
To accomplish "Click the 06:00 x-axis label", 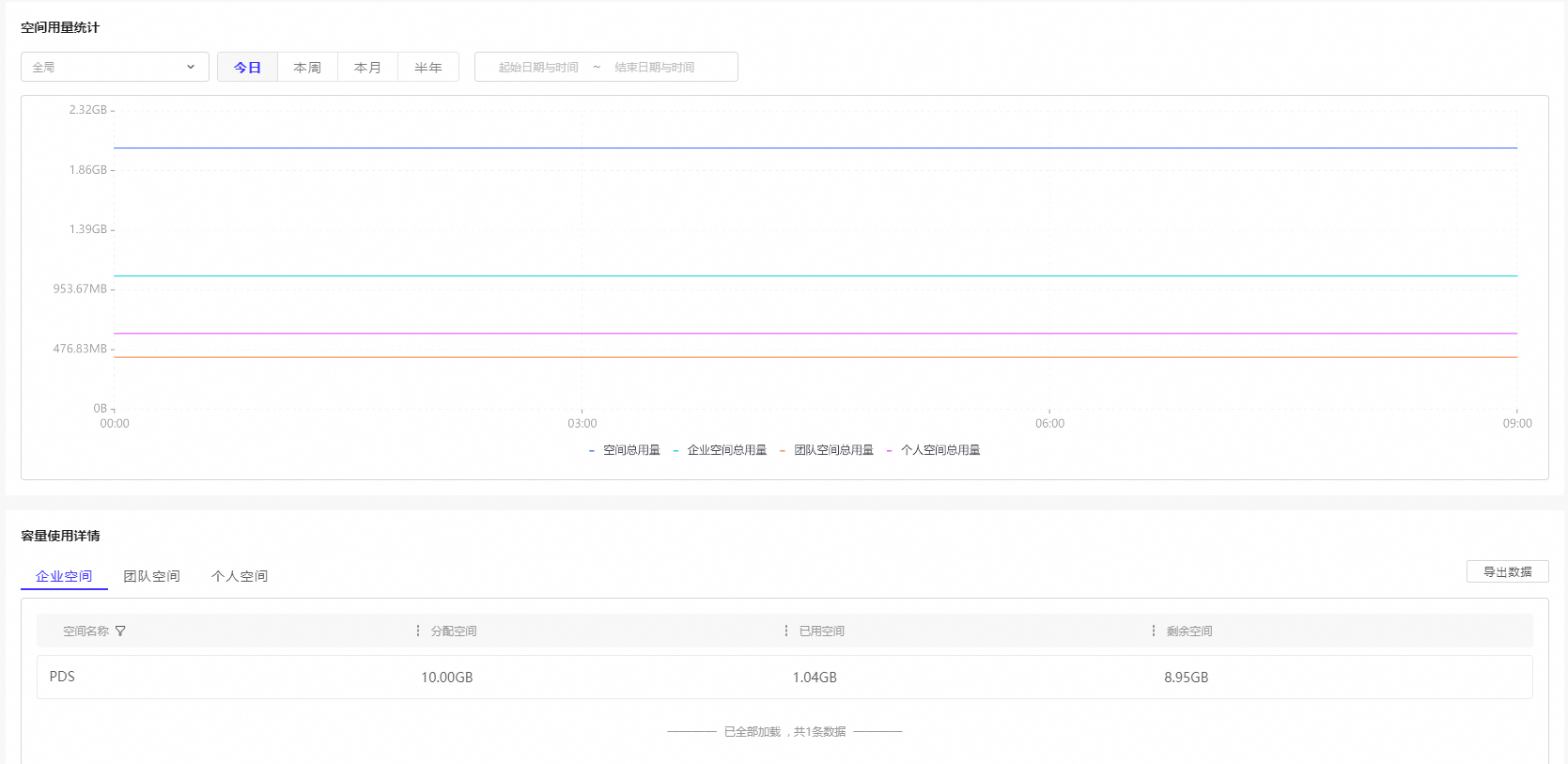I will click(1050, 424).
